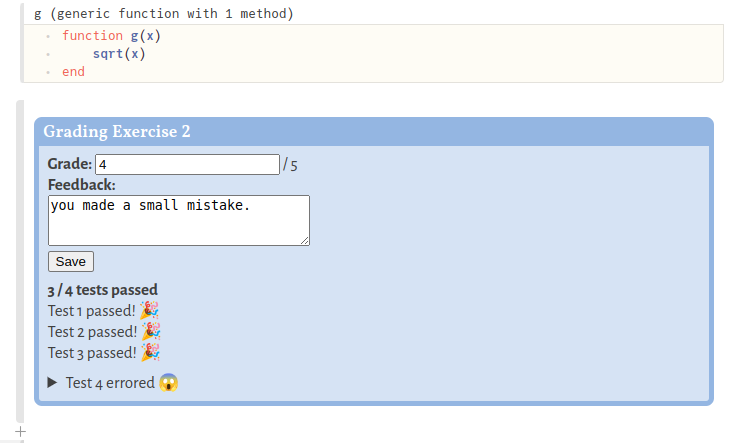
Task: Click the generic function output text
Action: coord(164,14)
